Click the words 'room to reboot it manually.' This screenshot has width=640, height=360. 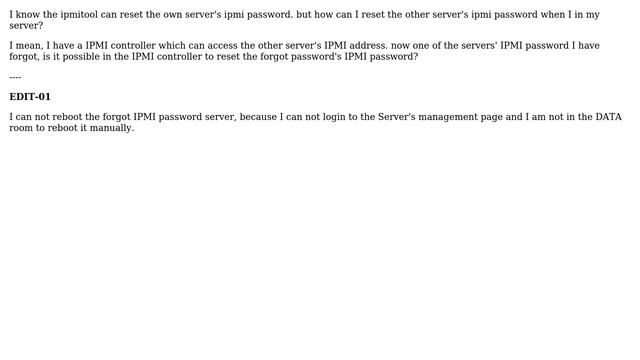[x=71, y=128]
